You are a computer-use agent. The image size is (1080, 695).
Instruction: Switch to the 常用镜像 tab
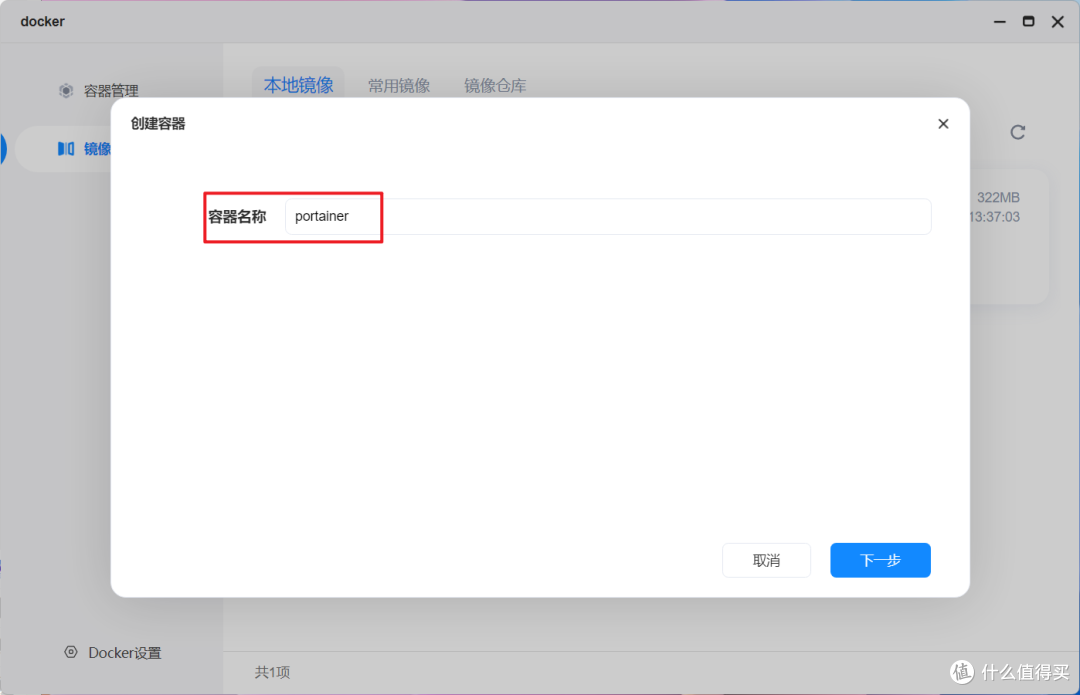(399, 85)
